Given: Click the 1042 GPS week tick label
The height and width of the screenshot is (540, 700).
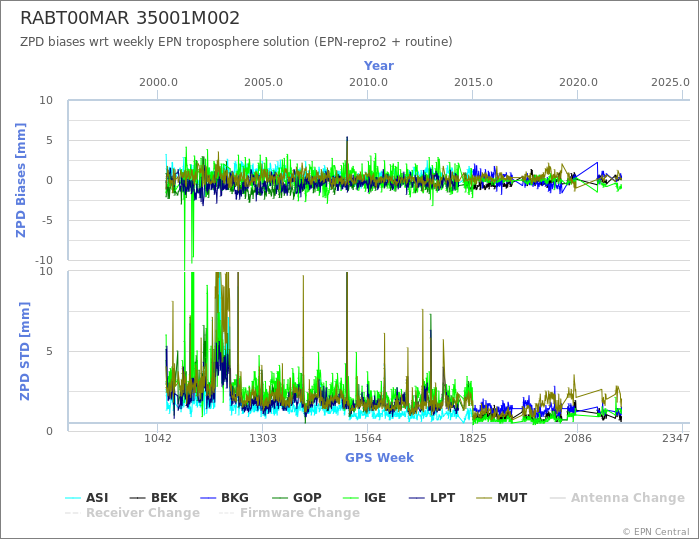Looking at the screenshot, I should tap(158, 438).
